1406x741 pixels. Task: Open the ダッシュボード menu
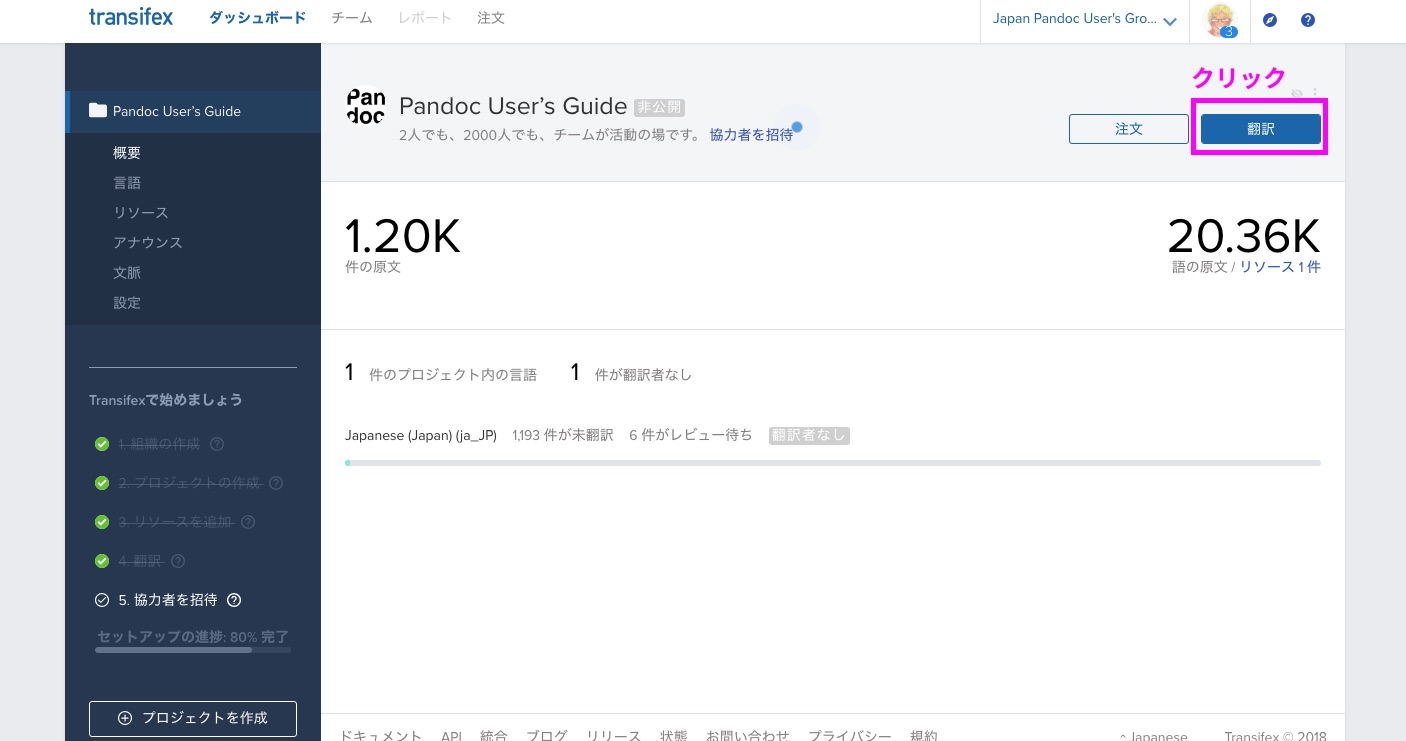coord(257,18)
